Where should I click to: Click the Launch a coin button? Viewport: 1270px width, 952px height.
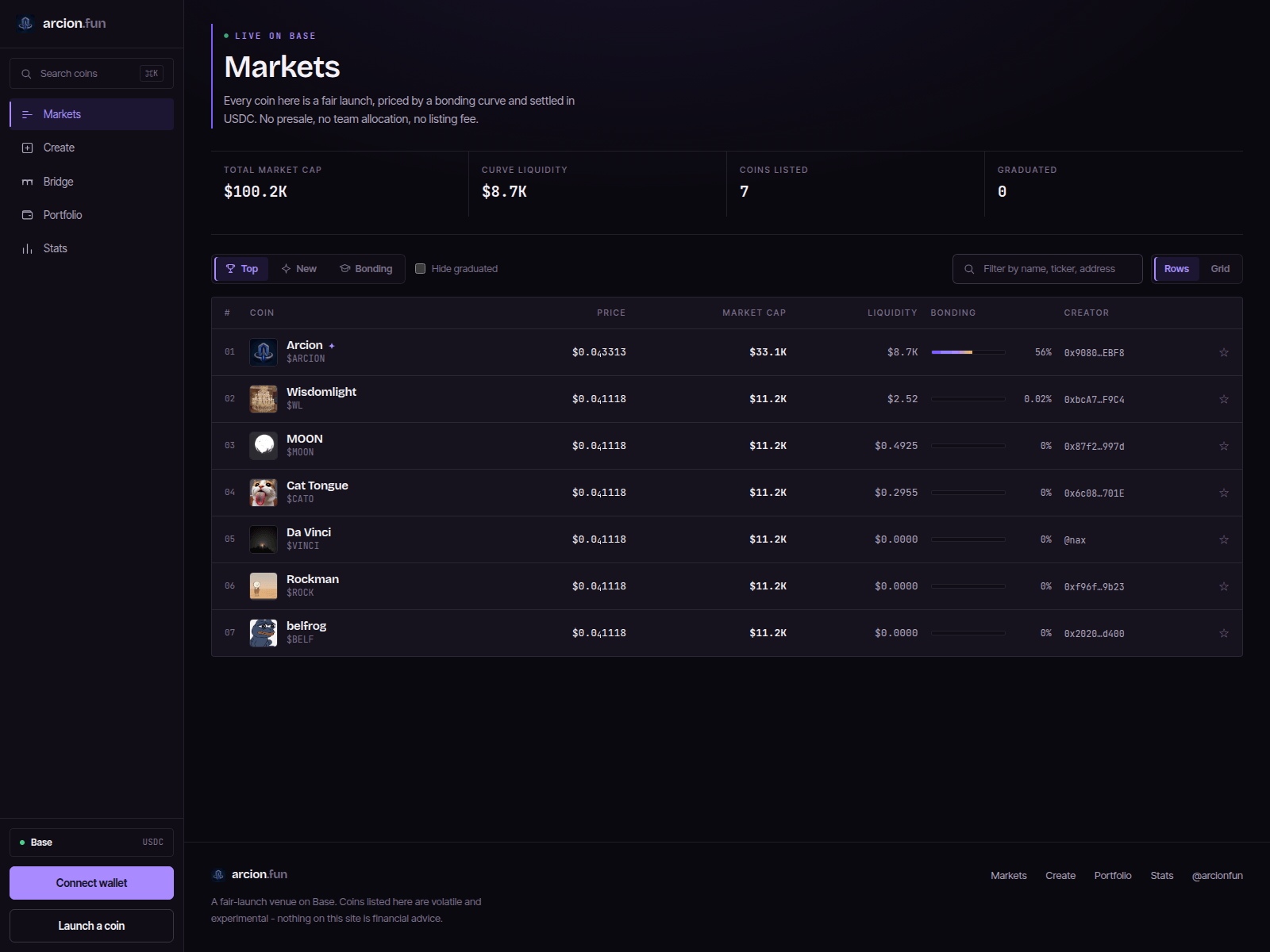click(x=92, y=926)
